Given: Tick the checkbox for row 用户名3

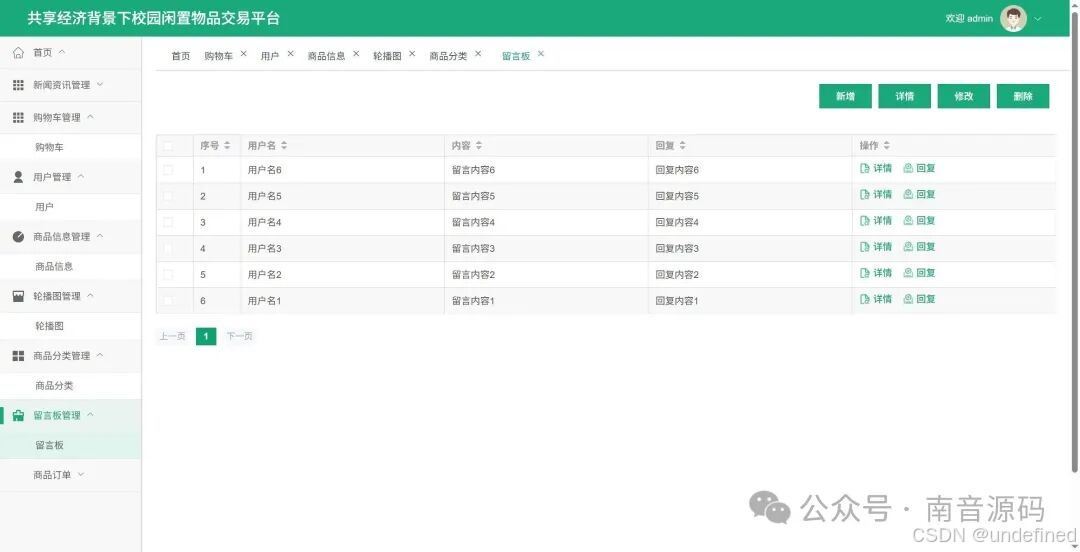Looking at the screenshot, I should pos(168,248).
